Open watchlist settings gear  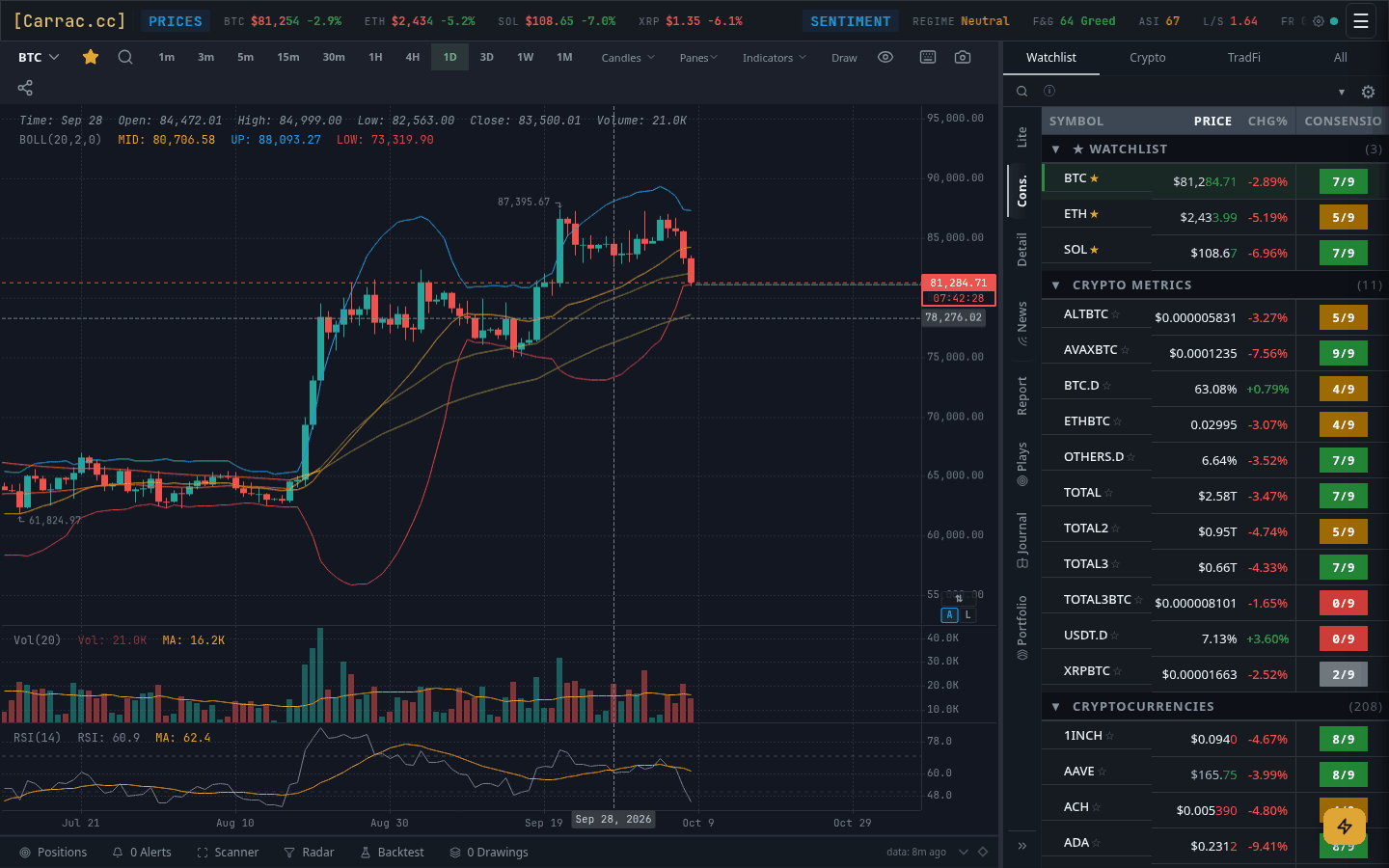1368,92
